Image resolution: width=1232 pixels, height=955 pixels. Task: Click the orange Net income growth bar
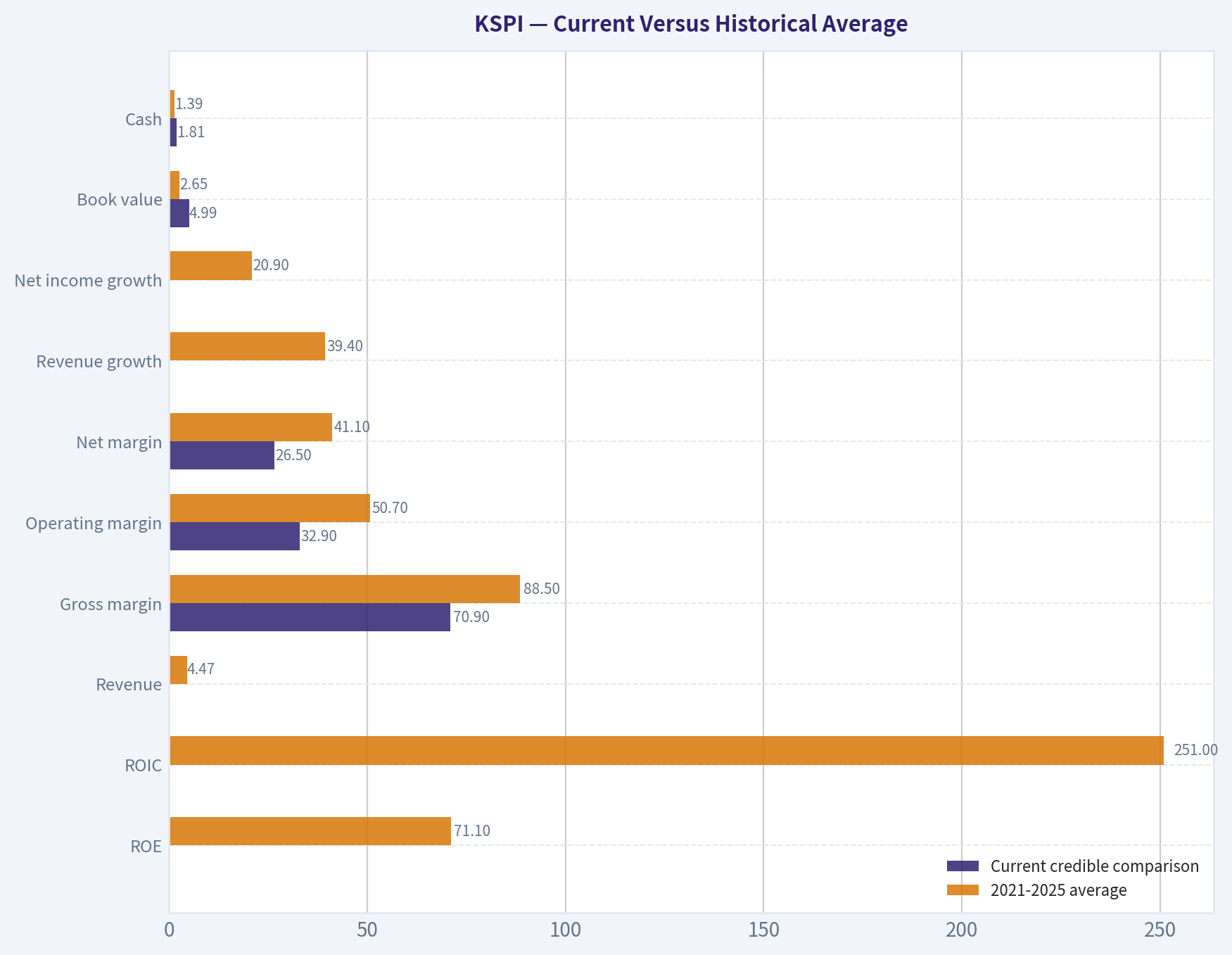(211, 266)
